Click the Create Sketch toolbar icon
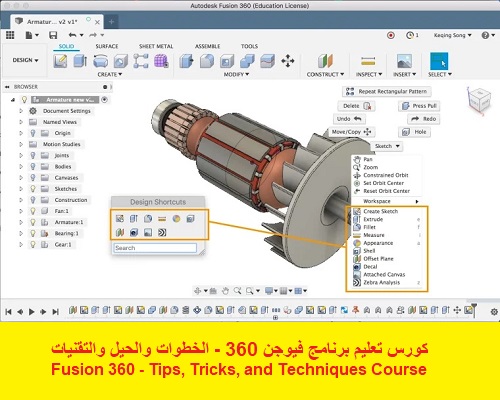 coord(60,61)
